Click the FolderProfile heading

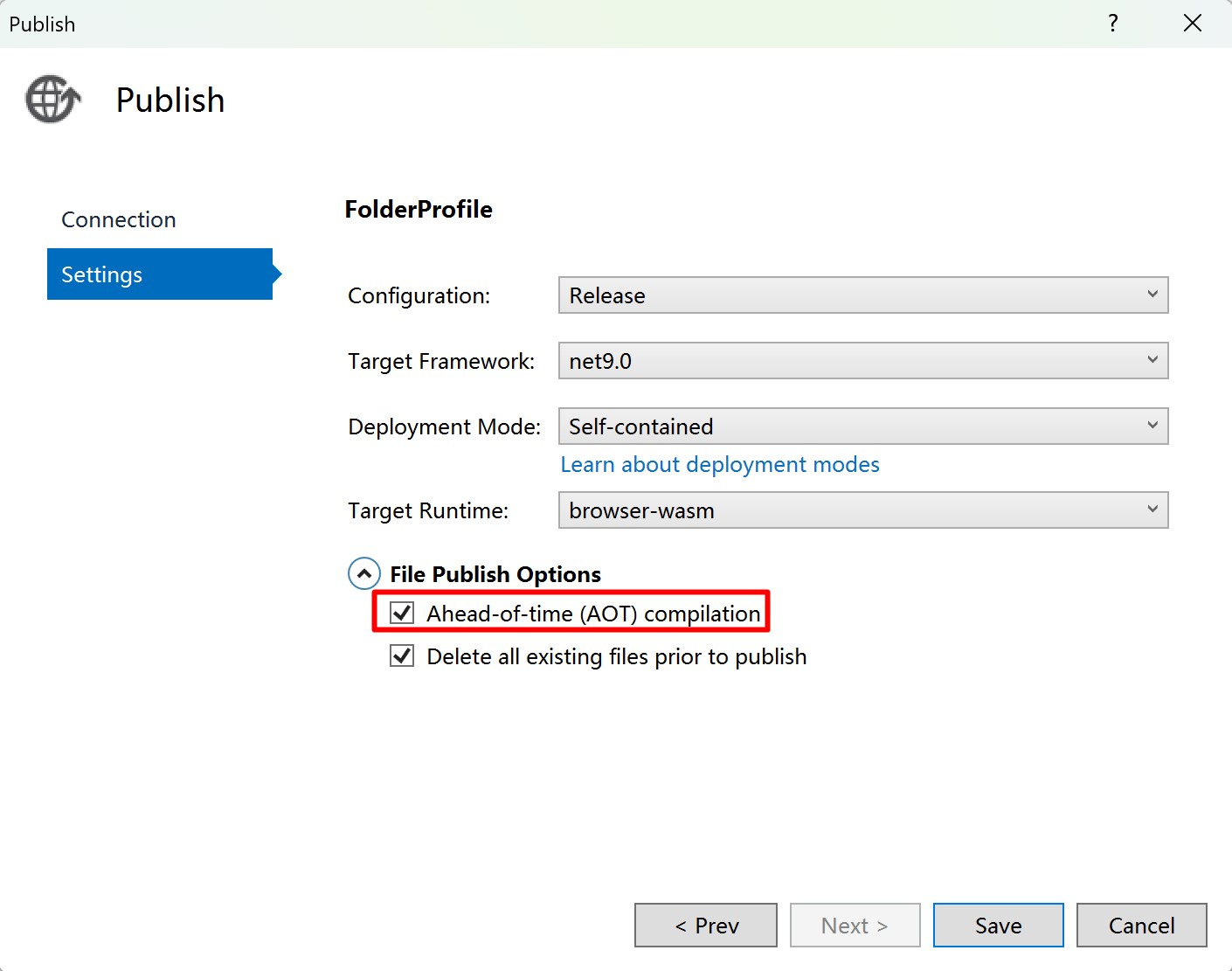coord(419,210)
